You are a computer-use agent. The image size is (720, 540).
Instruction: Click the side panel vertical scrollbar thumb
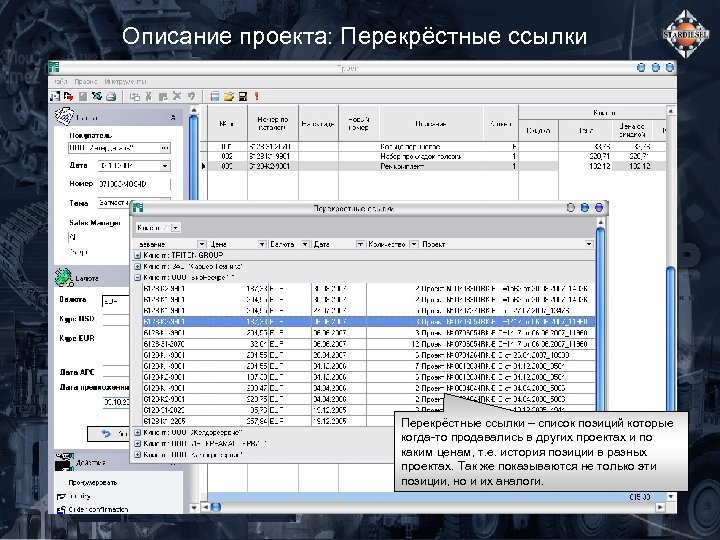[194, 158]
